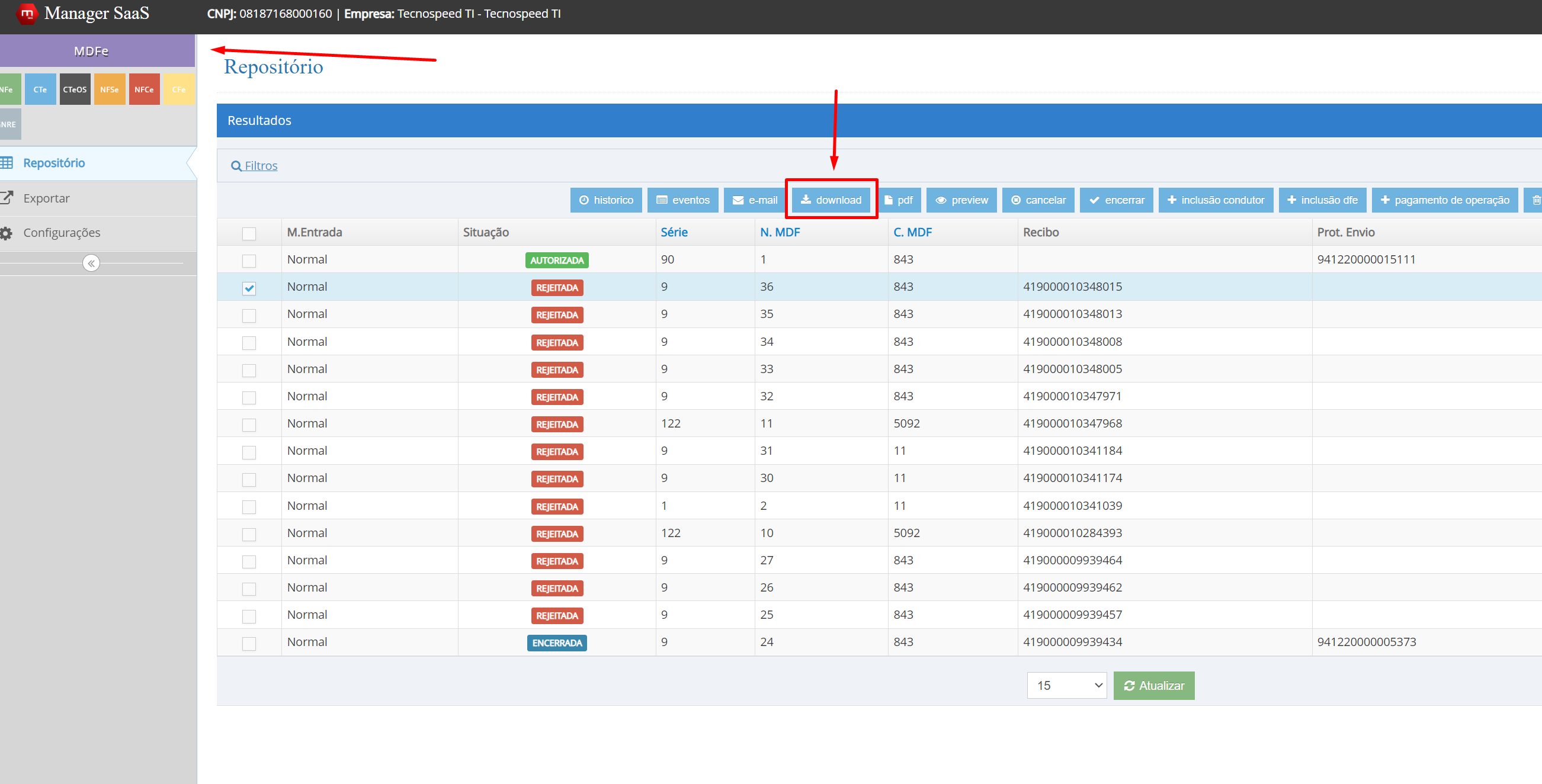
Task: Check the row with N. MDF 33
Action: (x=249, y=371)
